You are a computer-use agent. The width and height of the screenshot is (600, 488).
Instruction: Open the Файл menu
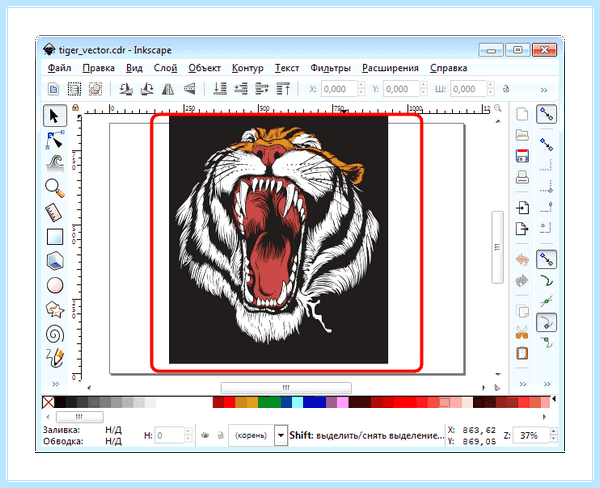pyautogui.click(x=59, y=68)
